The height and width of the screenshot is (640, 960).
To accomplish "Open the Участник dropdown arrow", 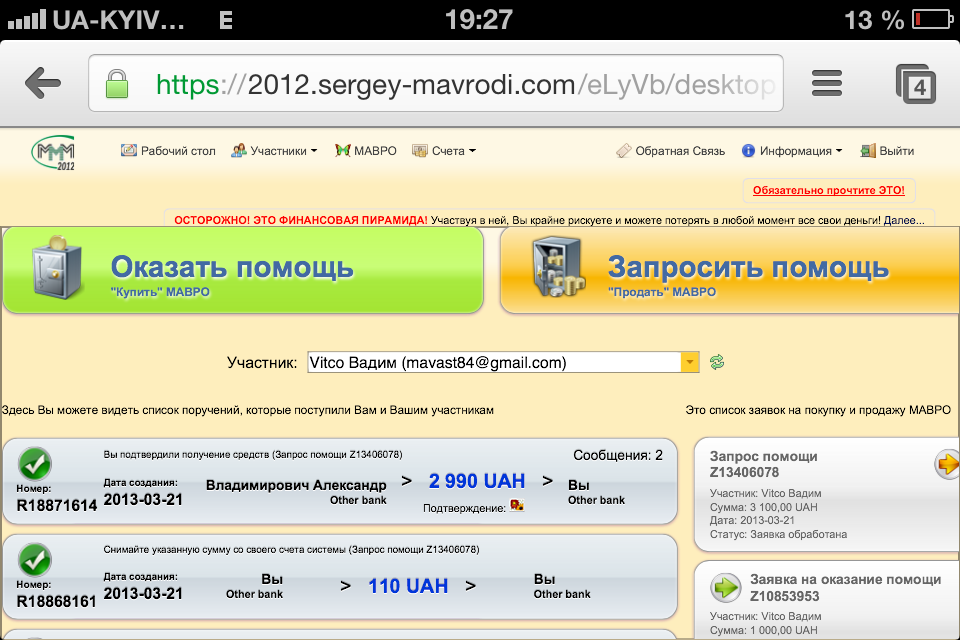I will pyautogui.click(x=689, y=362).
